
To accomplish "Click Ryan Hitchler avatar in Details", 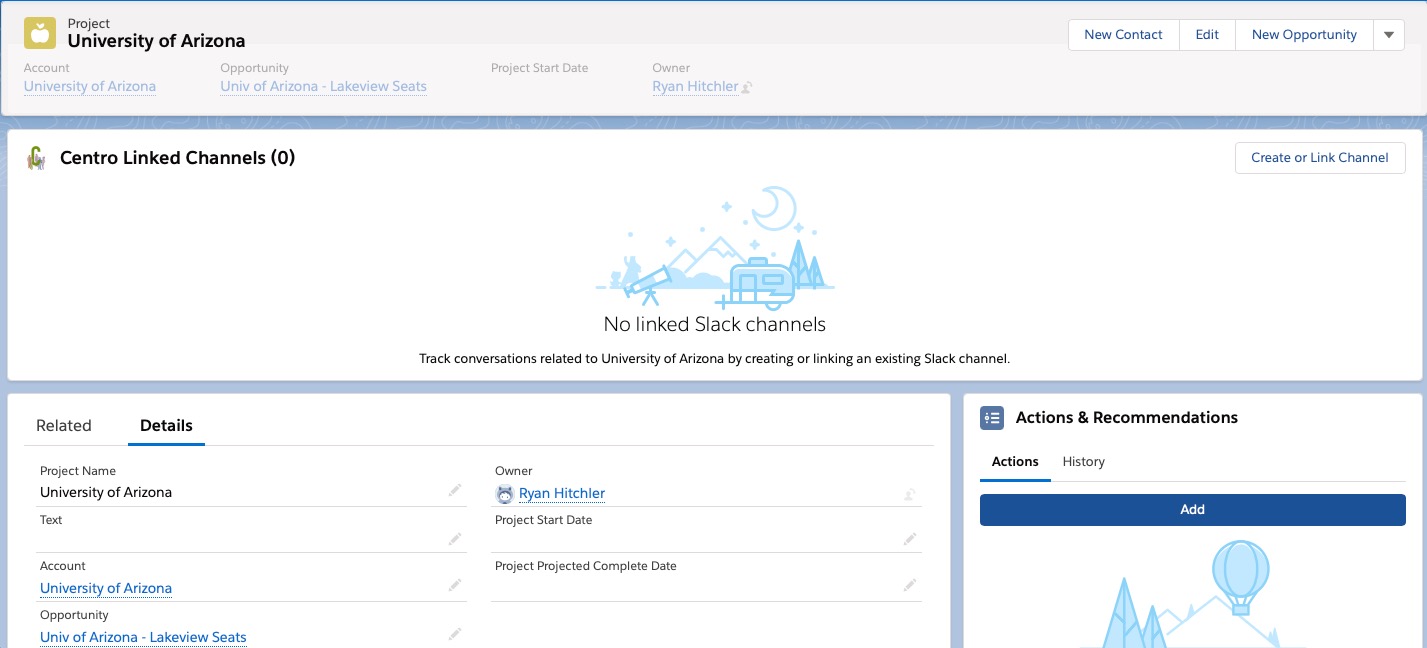I will tap(505, 494).
